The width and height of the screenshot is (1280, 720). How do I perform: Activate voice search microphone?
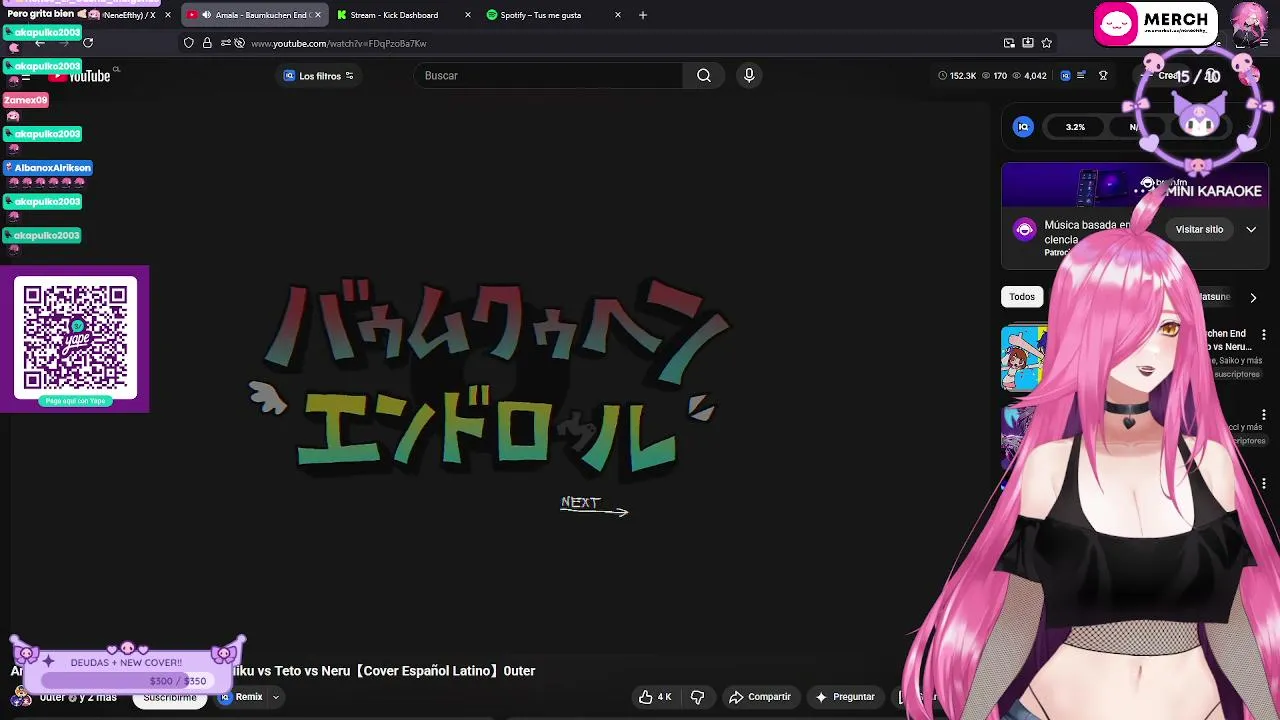[749, 76]
